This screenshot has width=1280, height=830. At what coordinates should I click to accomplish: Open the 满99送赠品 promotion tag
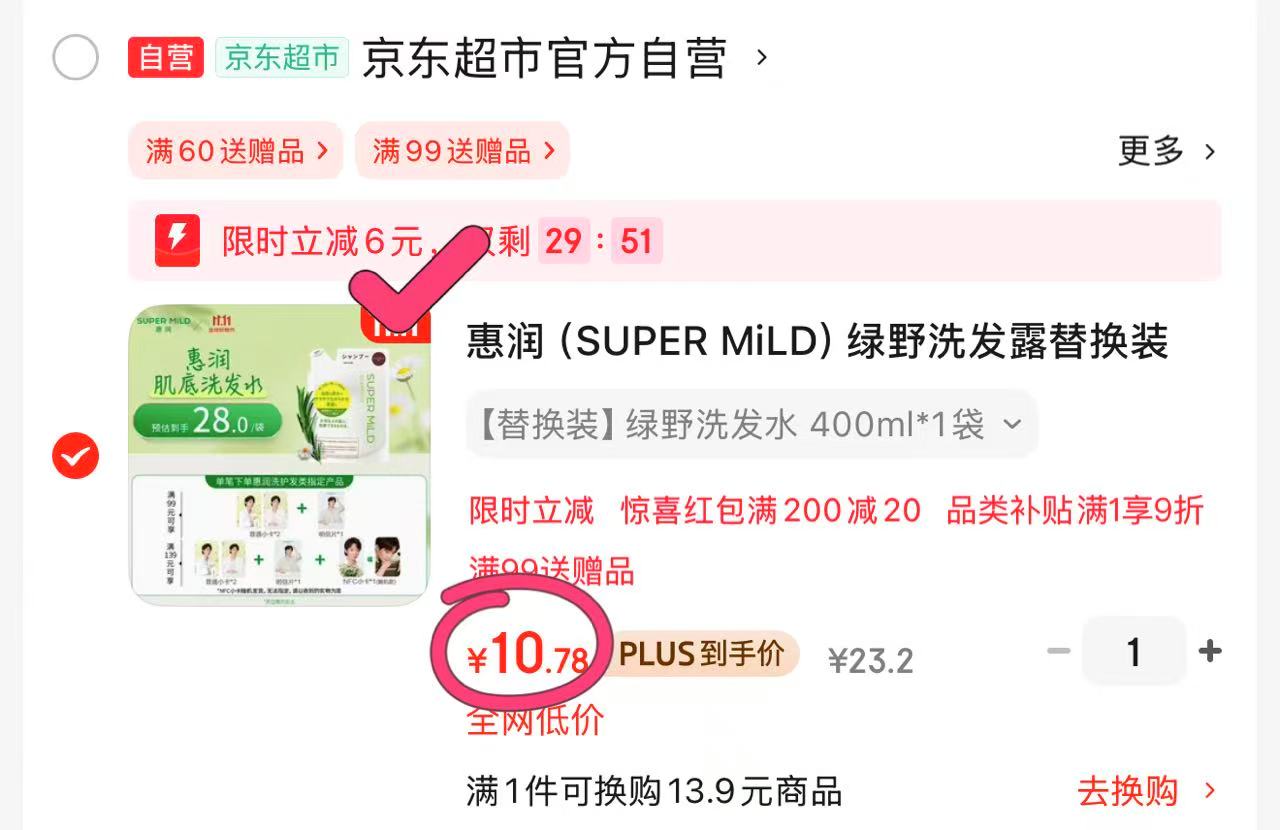[x=463, y=151]
